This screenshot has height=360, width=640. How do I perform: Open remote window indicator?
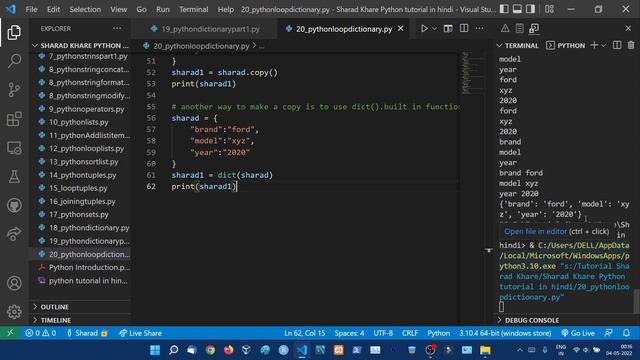click(10, 333)
